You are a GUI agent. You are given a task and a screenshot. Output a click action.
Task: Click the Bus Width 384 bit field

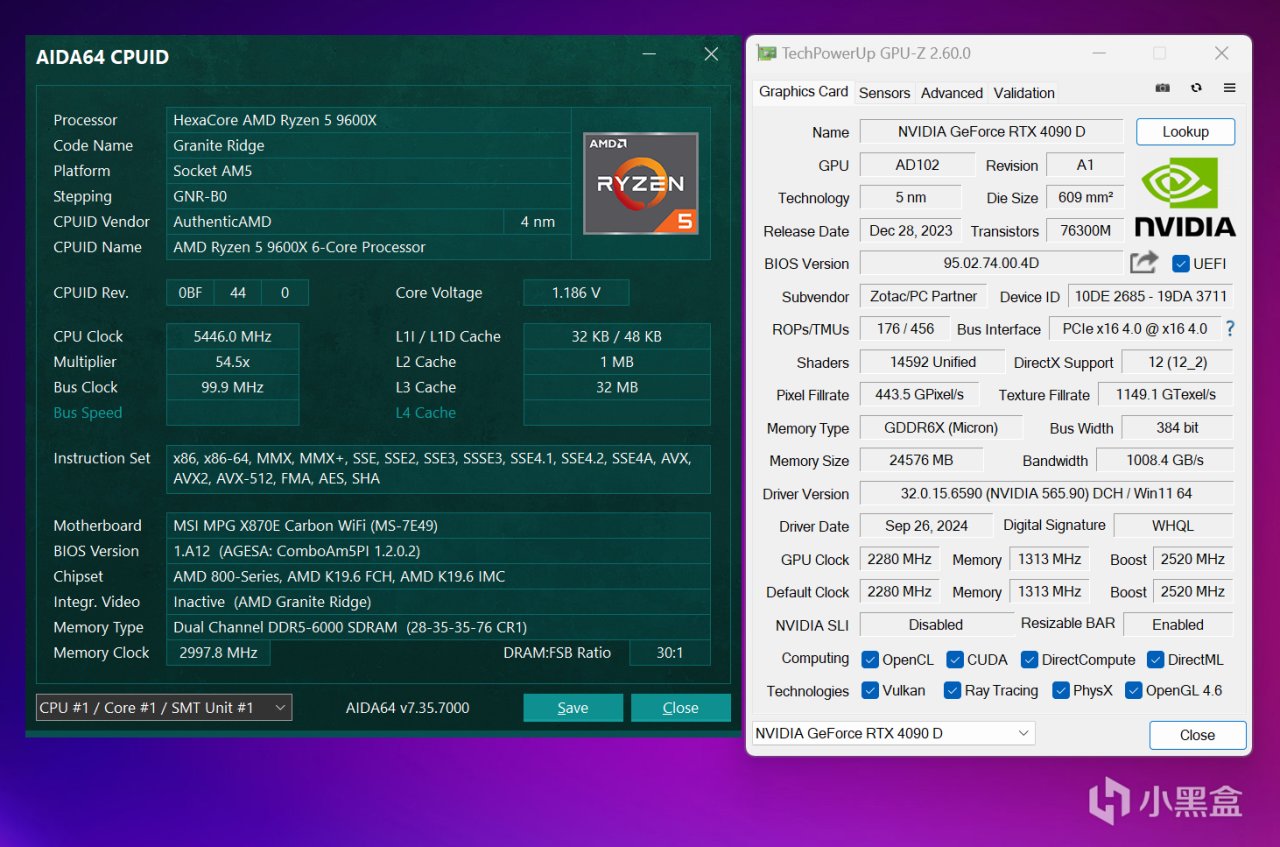point(1178,428)
